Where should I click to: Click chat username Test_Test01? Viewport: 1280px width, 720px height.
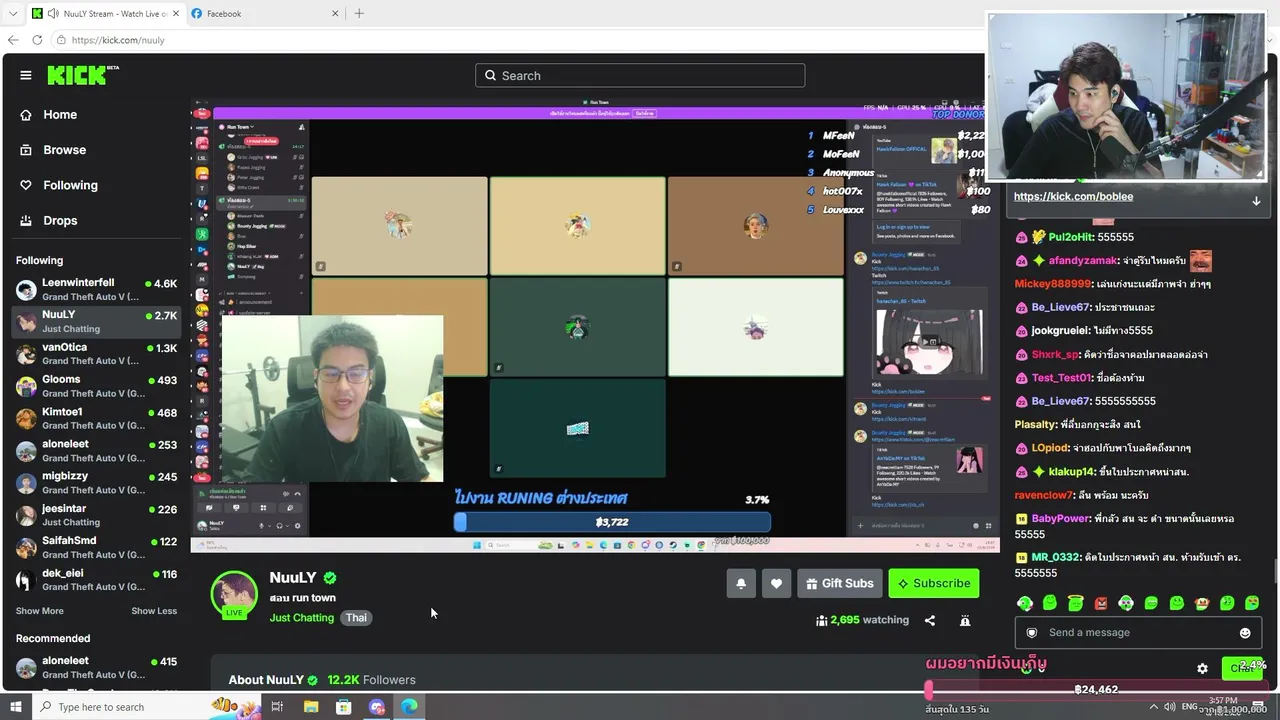[x=1061, y=378]
